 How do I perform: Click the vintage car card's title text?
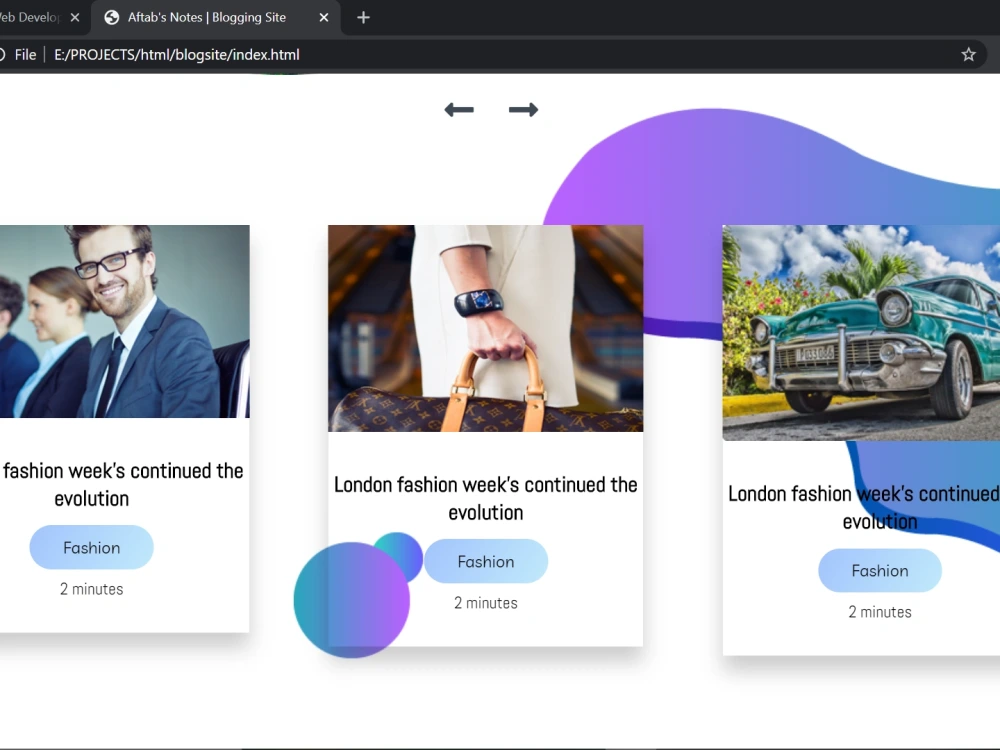point(864,507)
